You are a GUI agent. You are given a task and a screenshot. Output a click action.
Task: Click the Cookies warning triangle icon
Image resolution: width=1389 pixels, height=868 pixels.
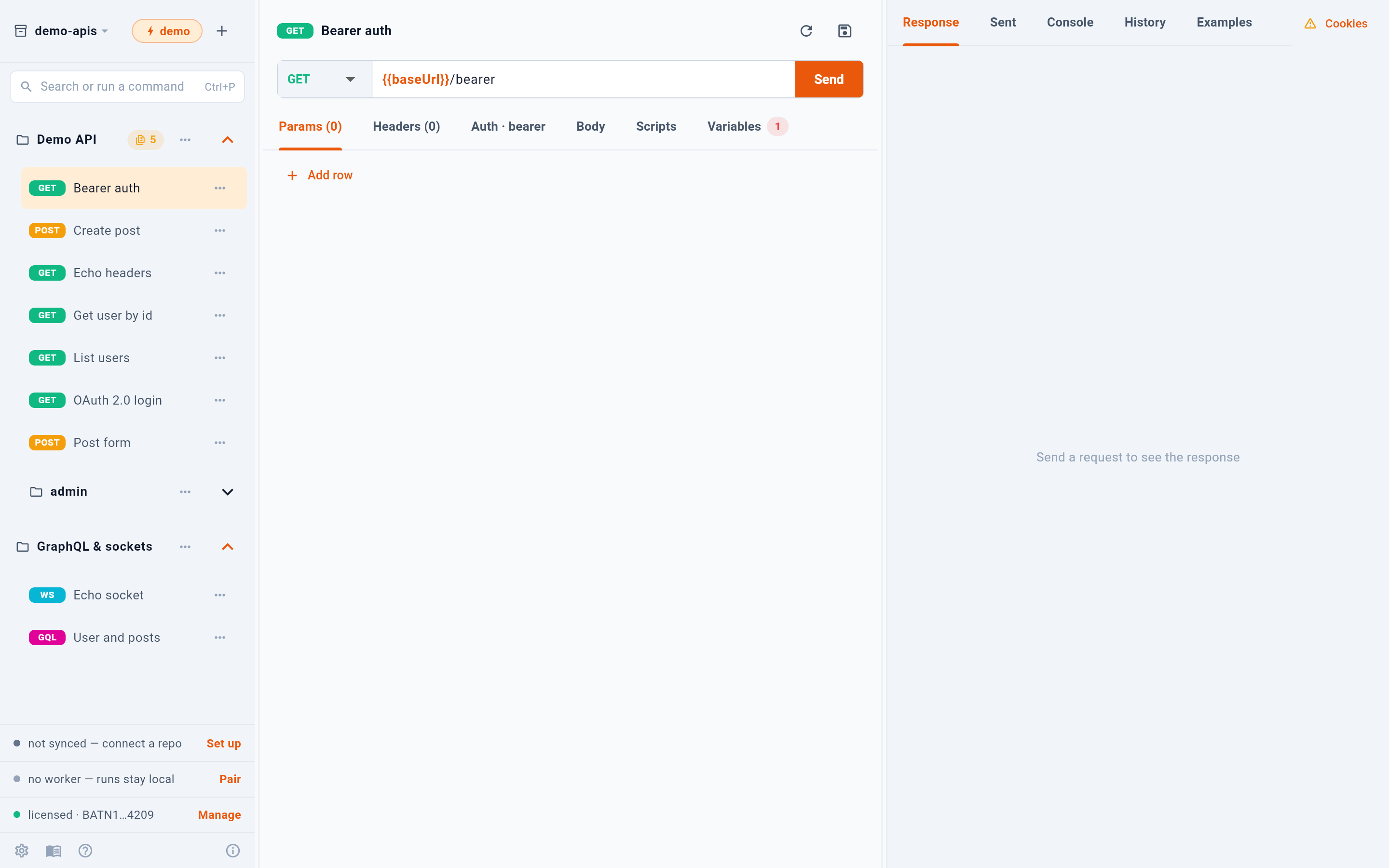[x=1310, y=24]
